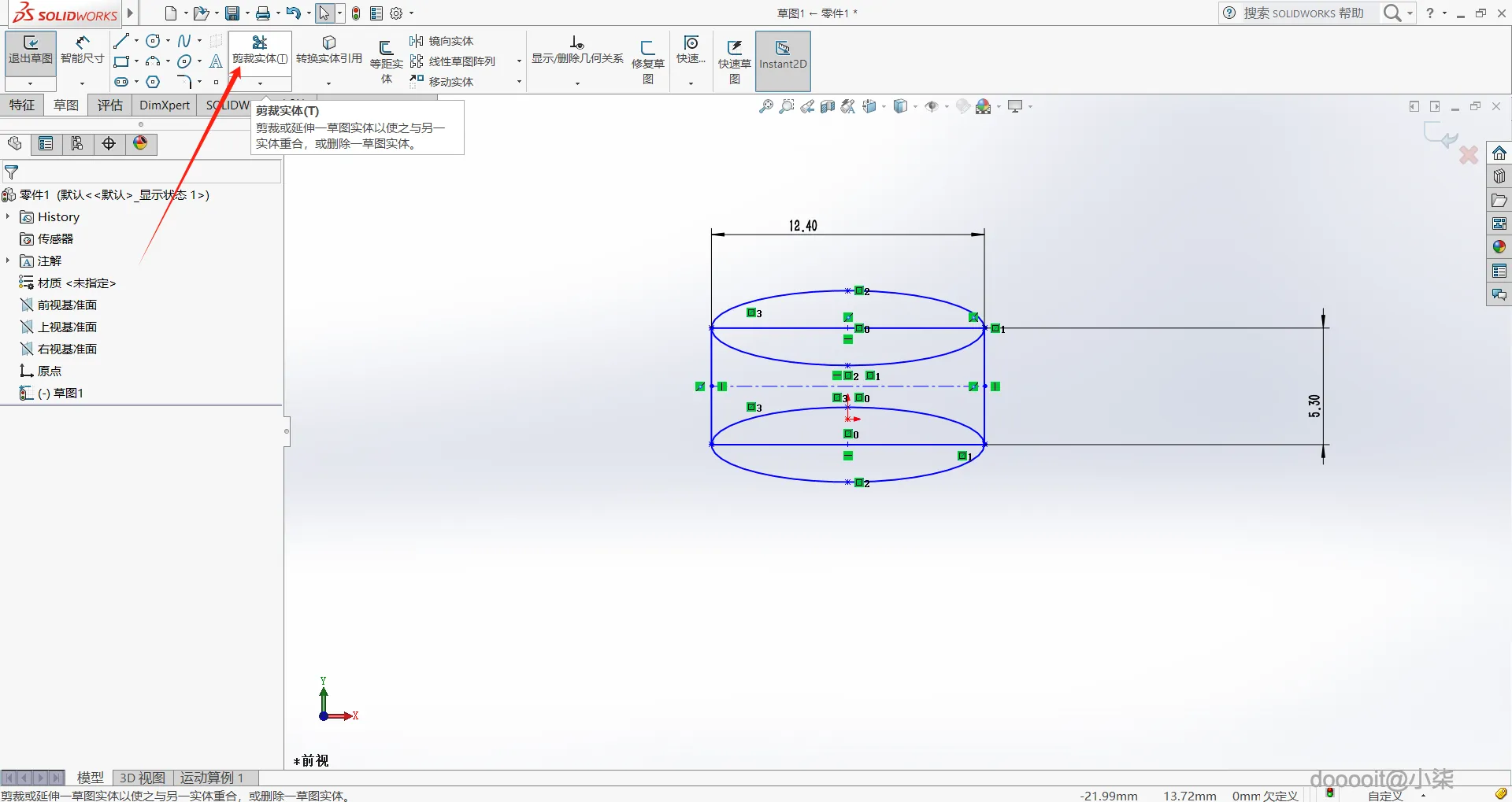1512x802 pixels.
Task: Open the Rectangle tool dropdown arrow
Action: 137,61
